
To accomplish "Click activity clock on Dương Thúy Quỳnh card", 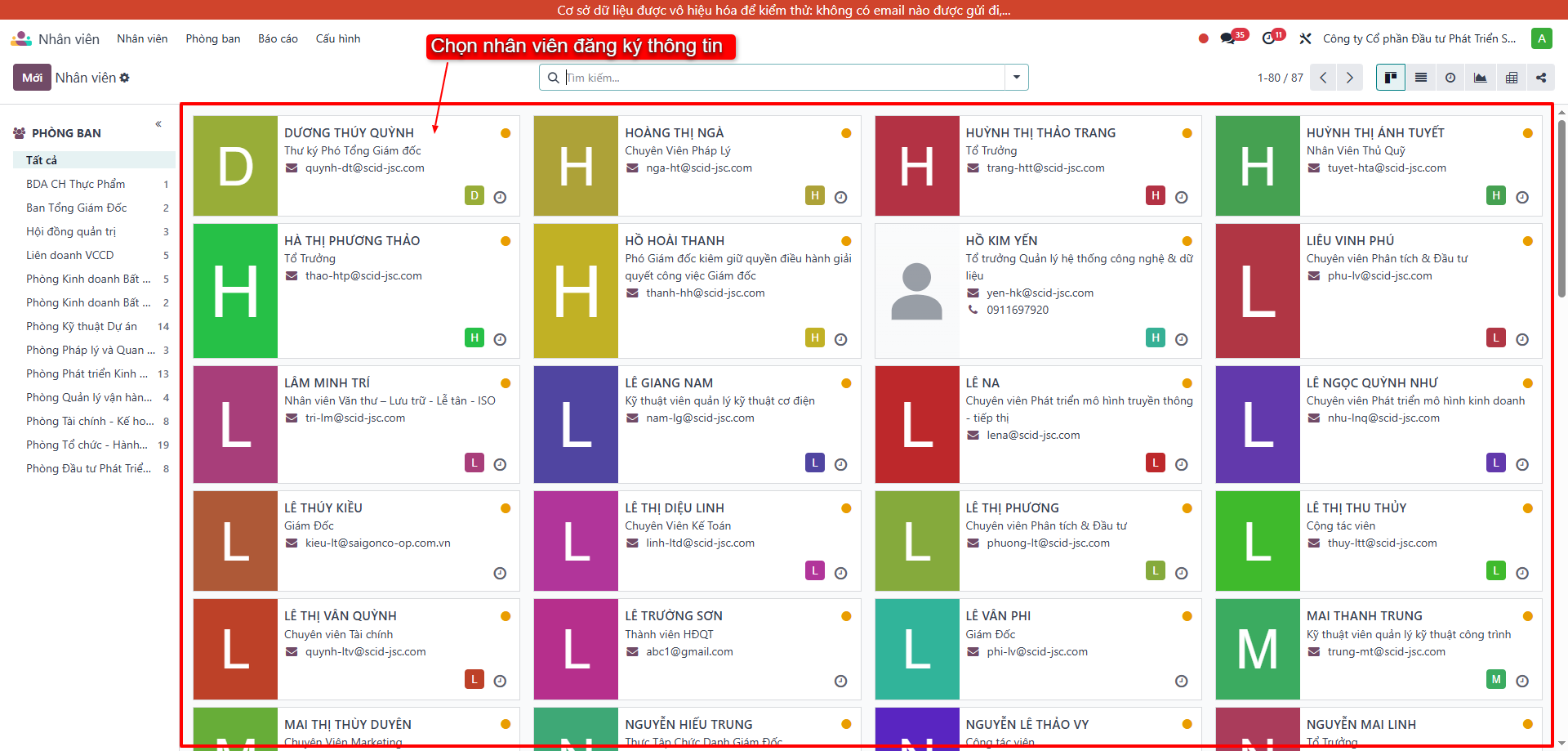I will pyautogui.click(x=501, y=197).
